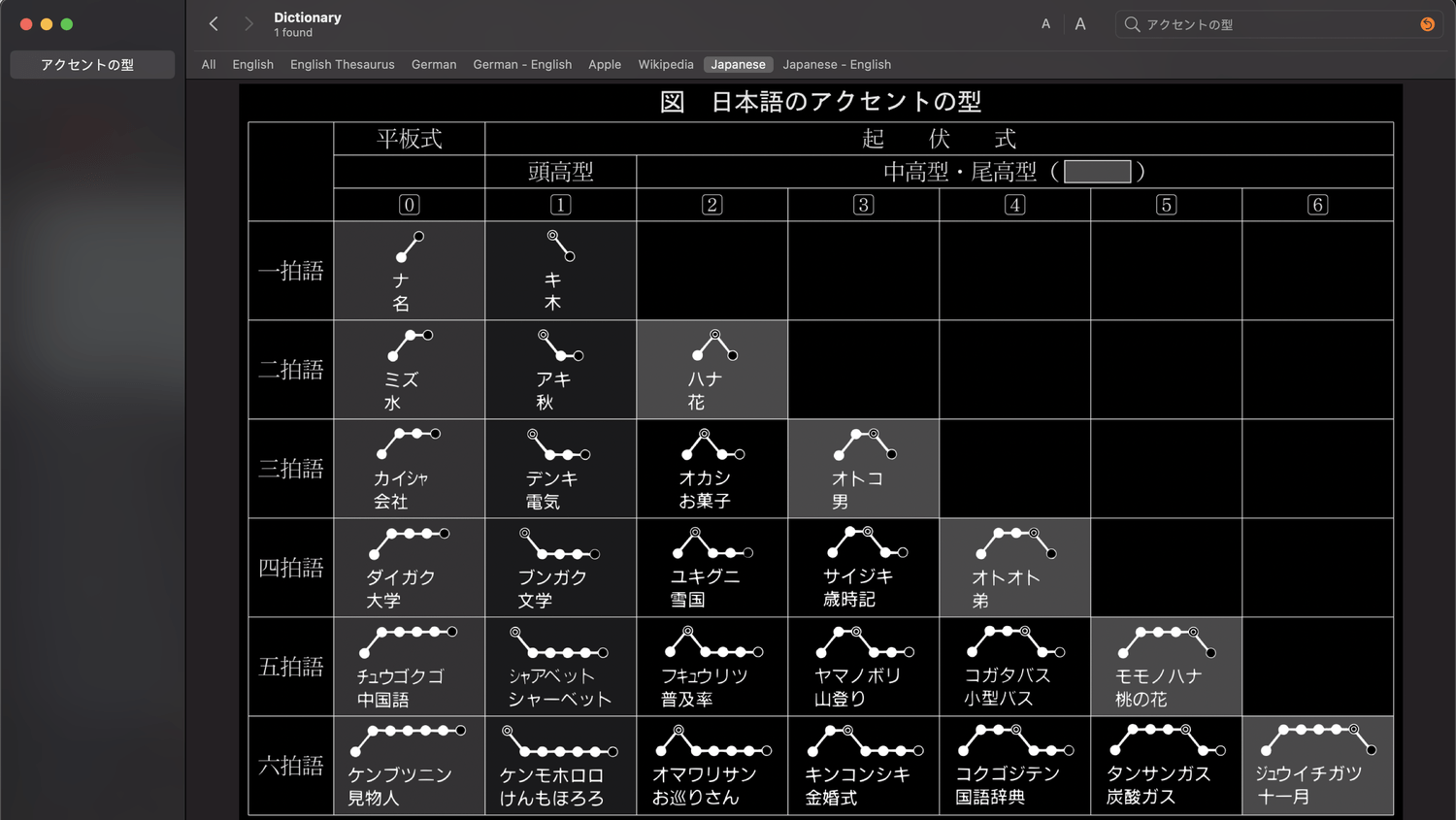Select the Wikipedia source tab
The image size is (1456, 820).
point(666,64)
